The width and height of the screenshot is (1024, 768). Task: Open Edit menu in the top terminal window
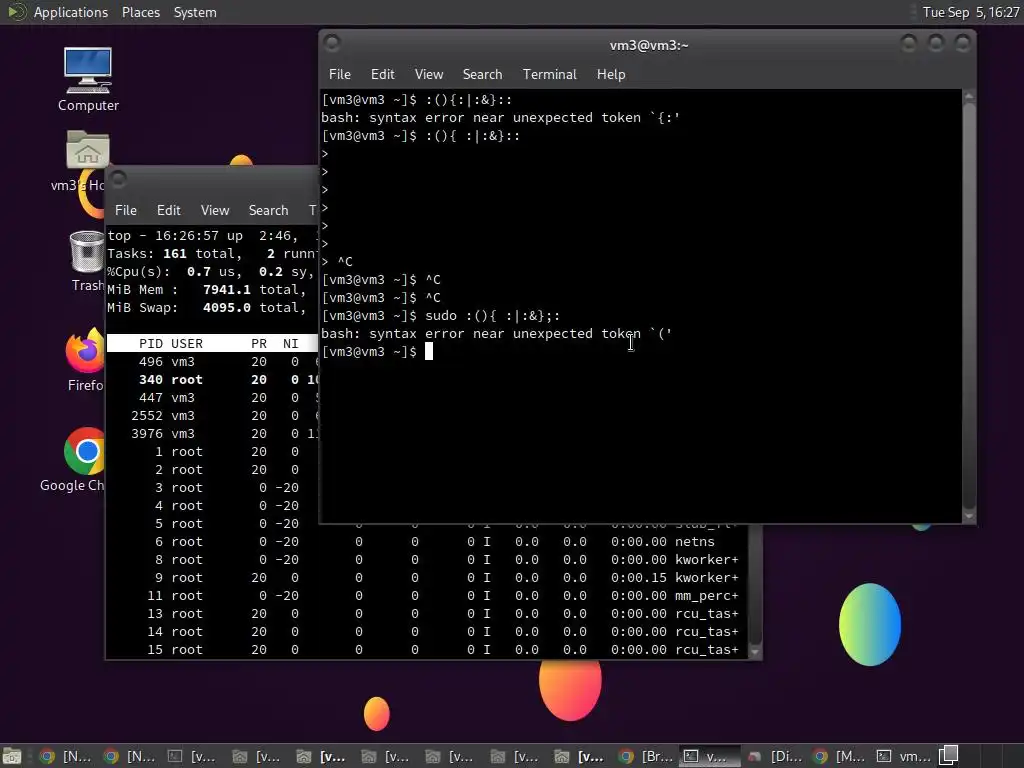[x=168, y=210]
